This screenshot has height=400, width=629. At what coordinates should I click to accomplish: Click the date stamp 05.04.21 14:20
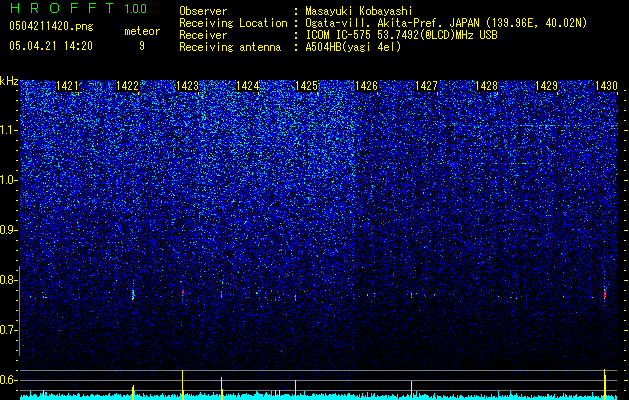tap(51, 46)
